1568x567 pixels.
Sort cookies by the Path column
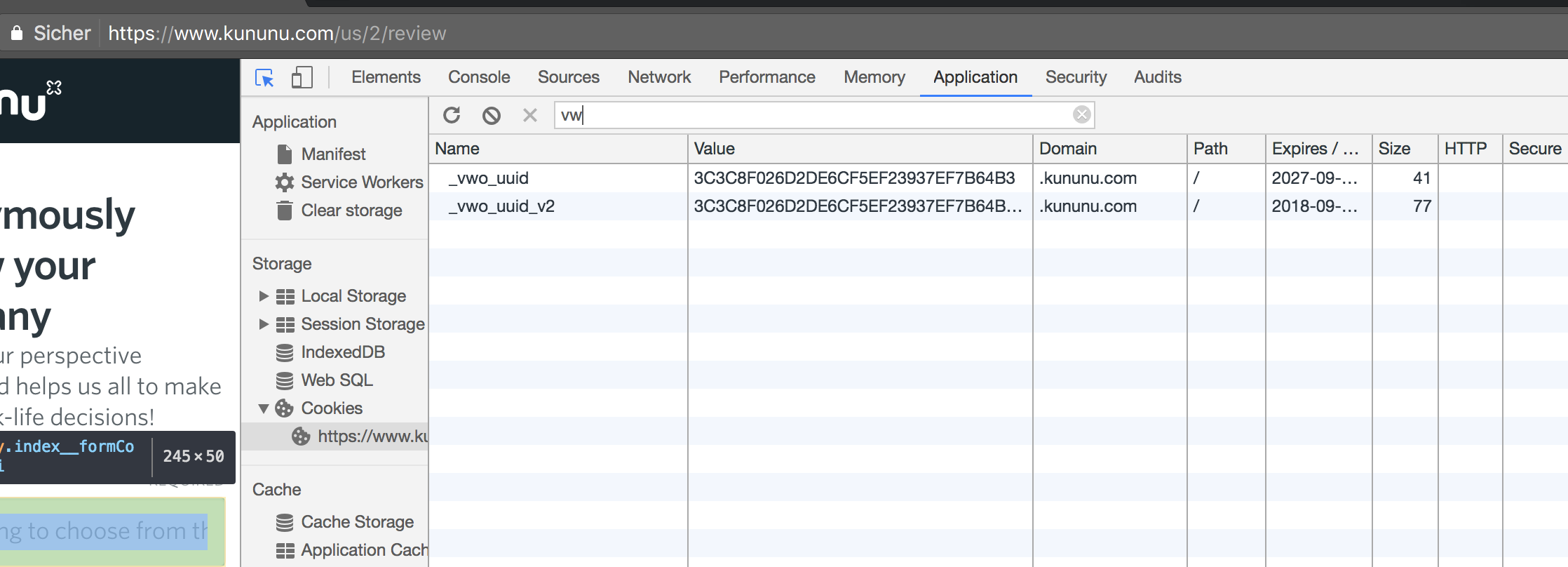[1226, 149]
